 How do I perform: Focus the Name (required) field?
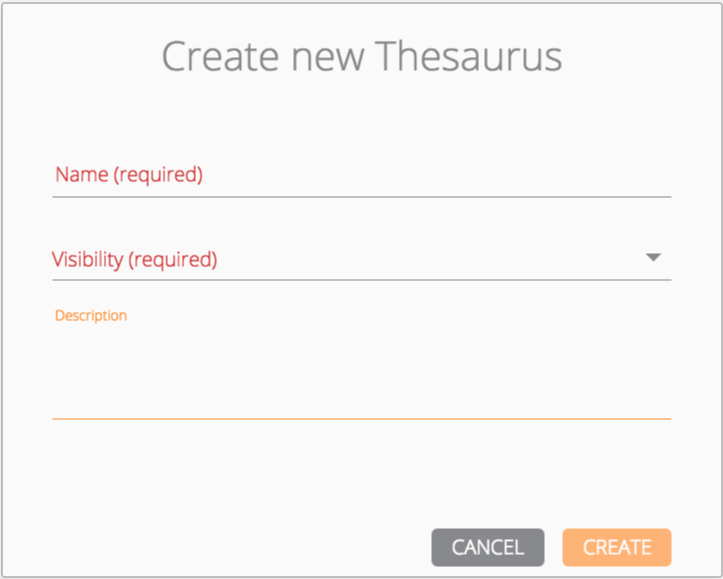tap(361, 175)
